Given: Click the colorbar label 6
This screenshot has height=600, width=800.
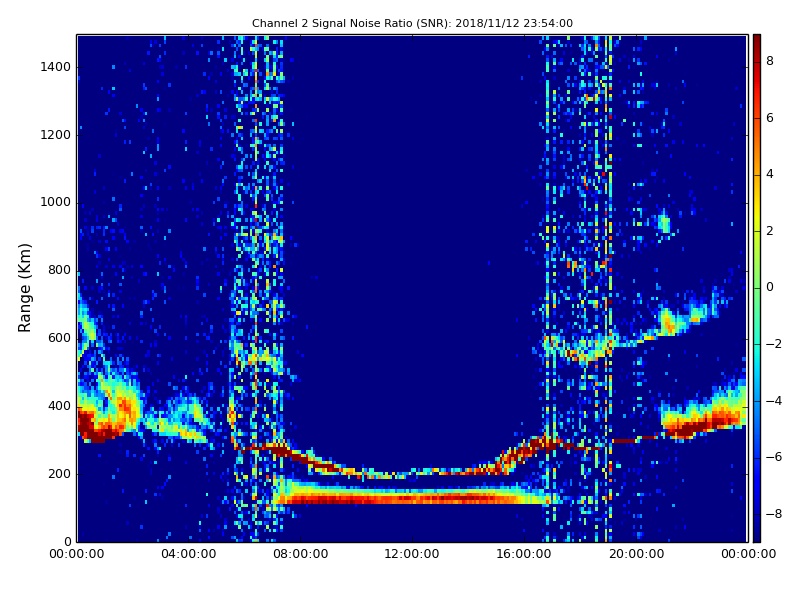Looking at the screenshot, I should pos(770,118).
